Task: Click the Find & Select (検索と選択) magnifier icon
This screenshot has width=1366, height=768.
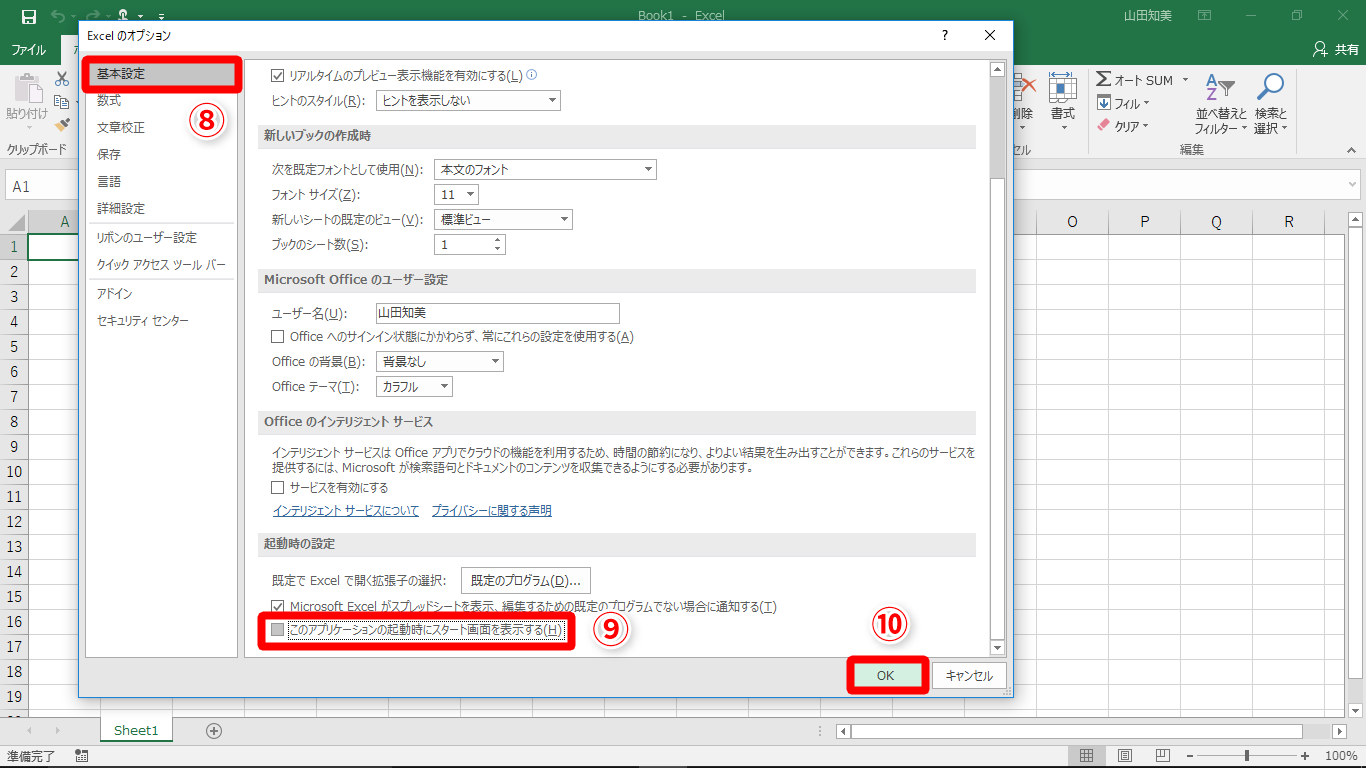Action: 1270,88
